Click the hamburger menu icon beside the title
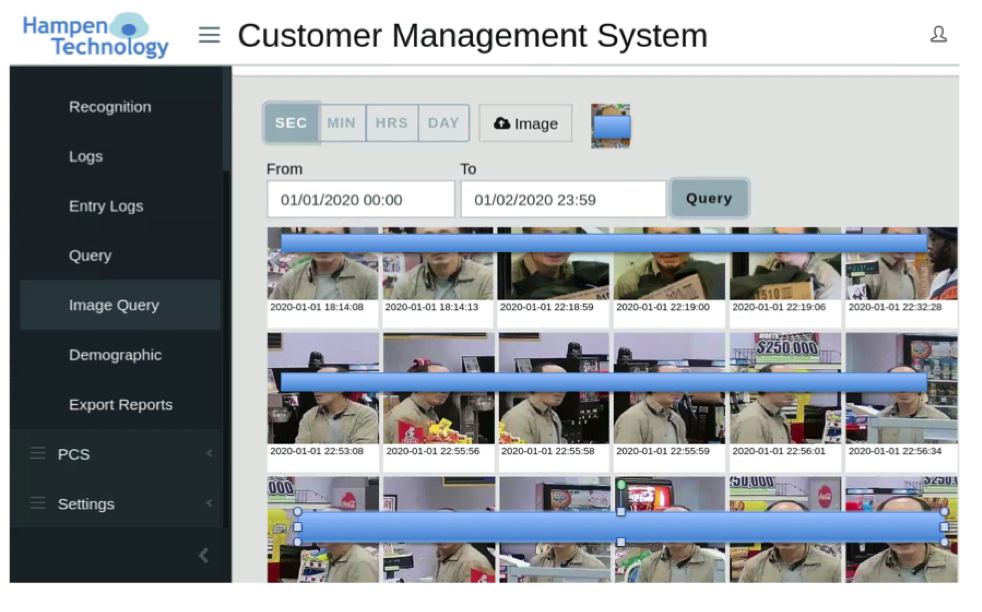Viewport: 982px width, 612px height. click(x=209, y=35)
